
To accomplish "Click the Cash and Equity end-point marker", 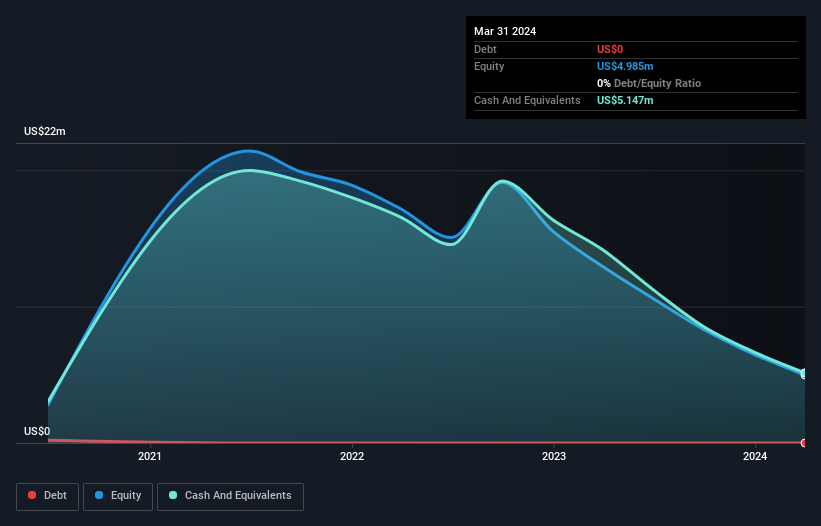I will point(805,374).
